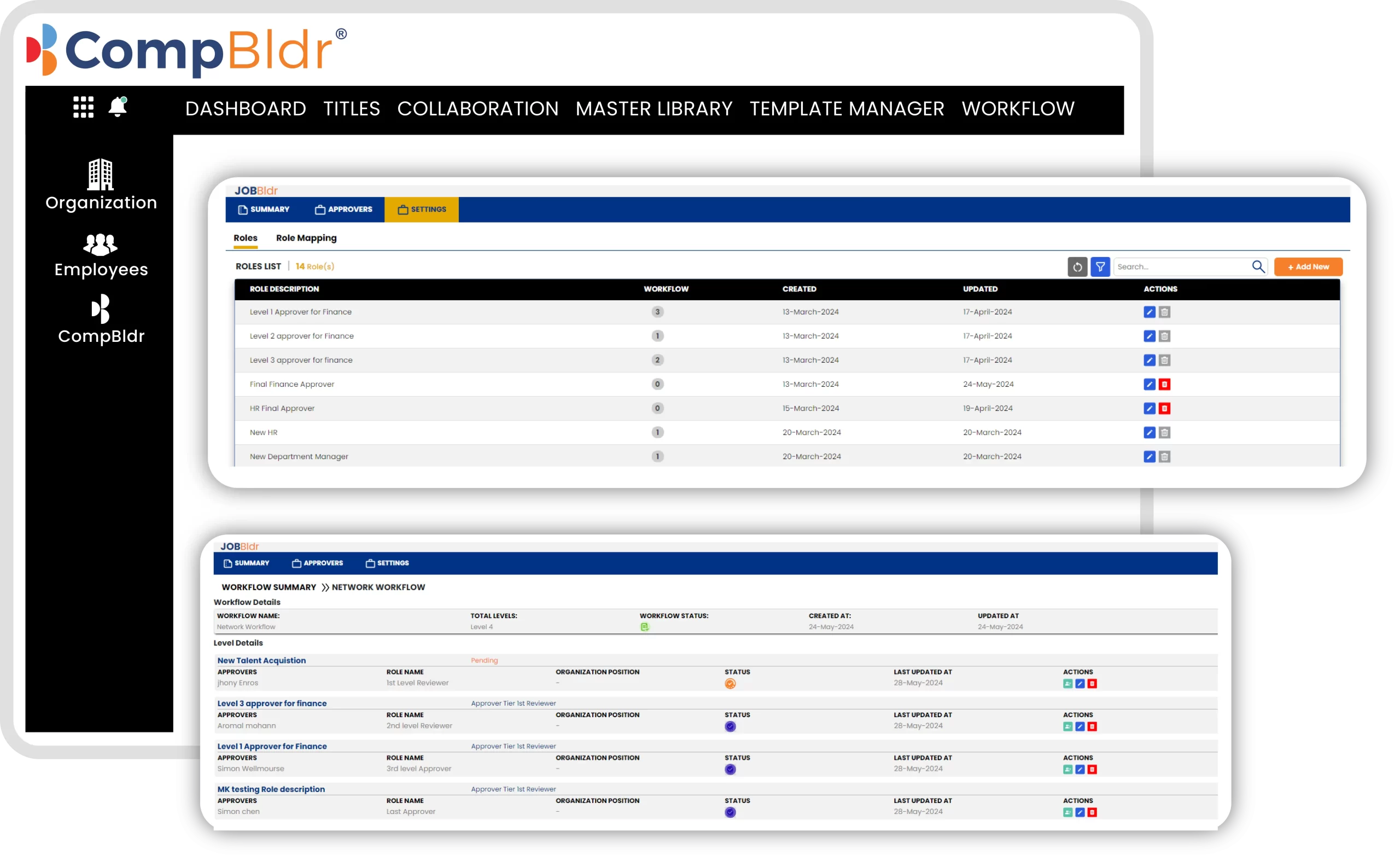The image size is (1400, 861).
Task: Open the TITLES menu
Action: [x=352, y=109]
